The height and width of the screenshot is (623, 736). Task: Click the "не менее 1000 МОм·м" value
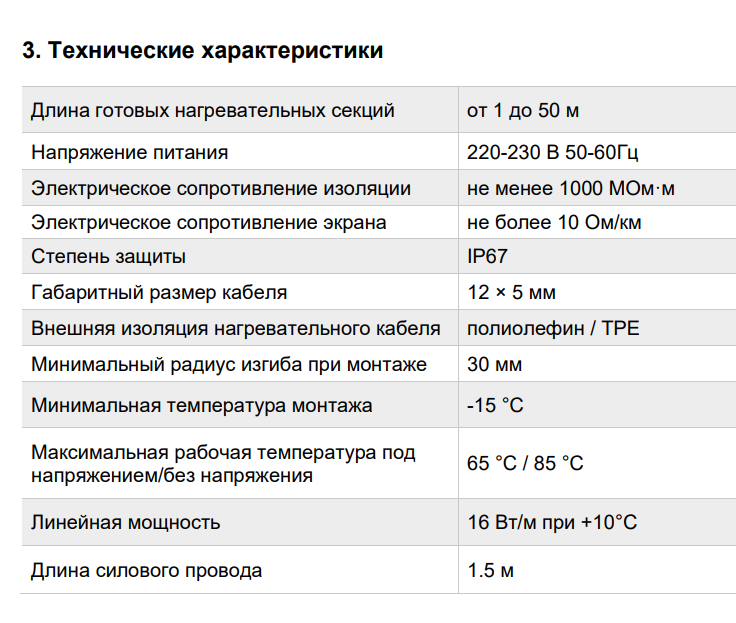point(571,188)
